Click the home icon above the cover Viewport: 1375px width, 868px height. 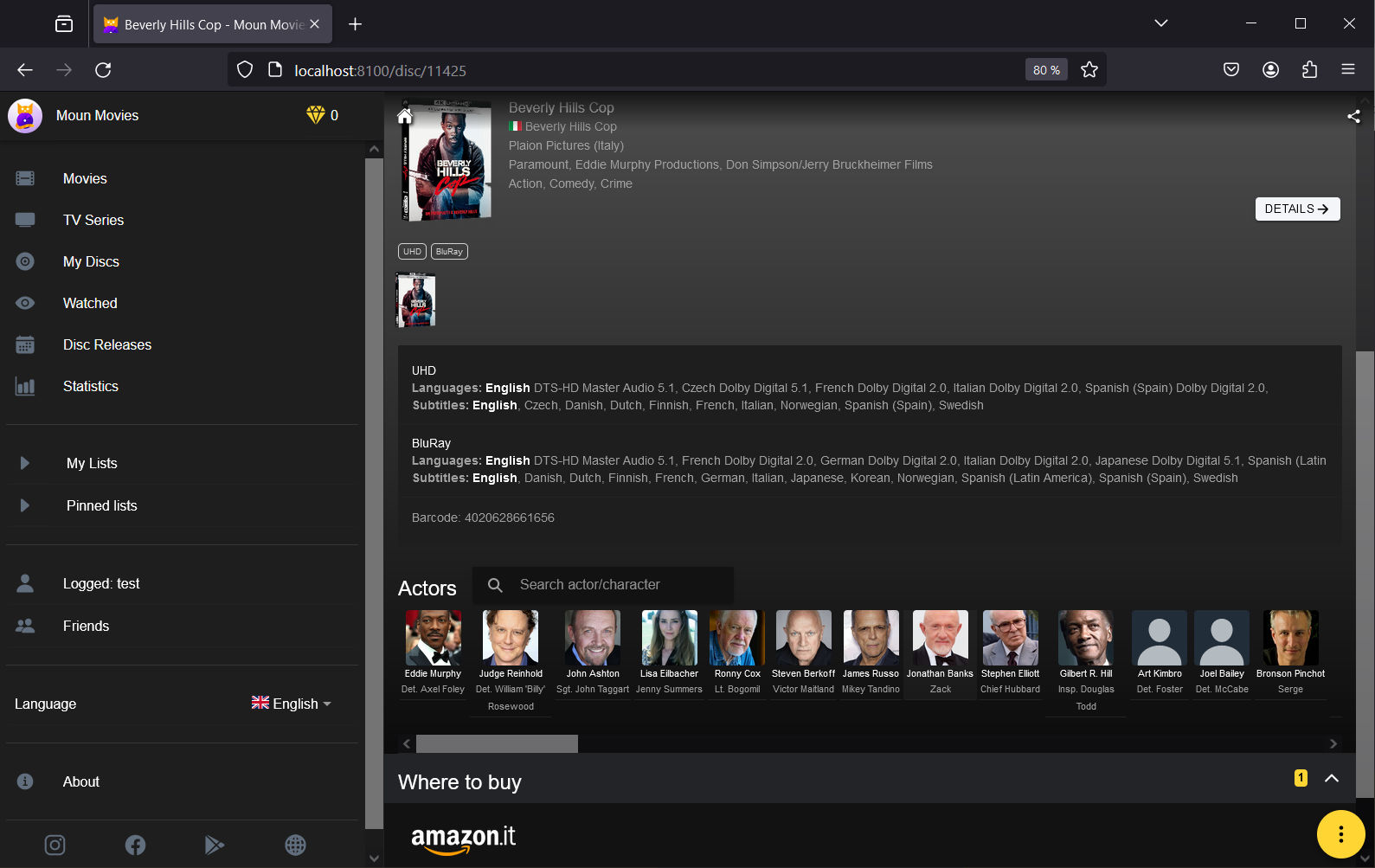[404, 116]
